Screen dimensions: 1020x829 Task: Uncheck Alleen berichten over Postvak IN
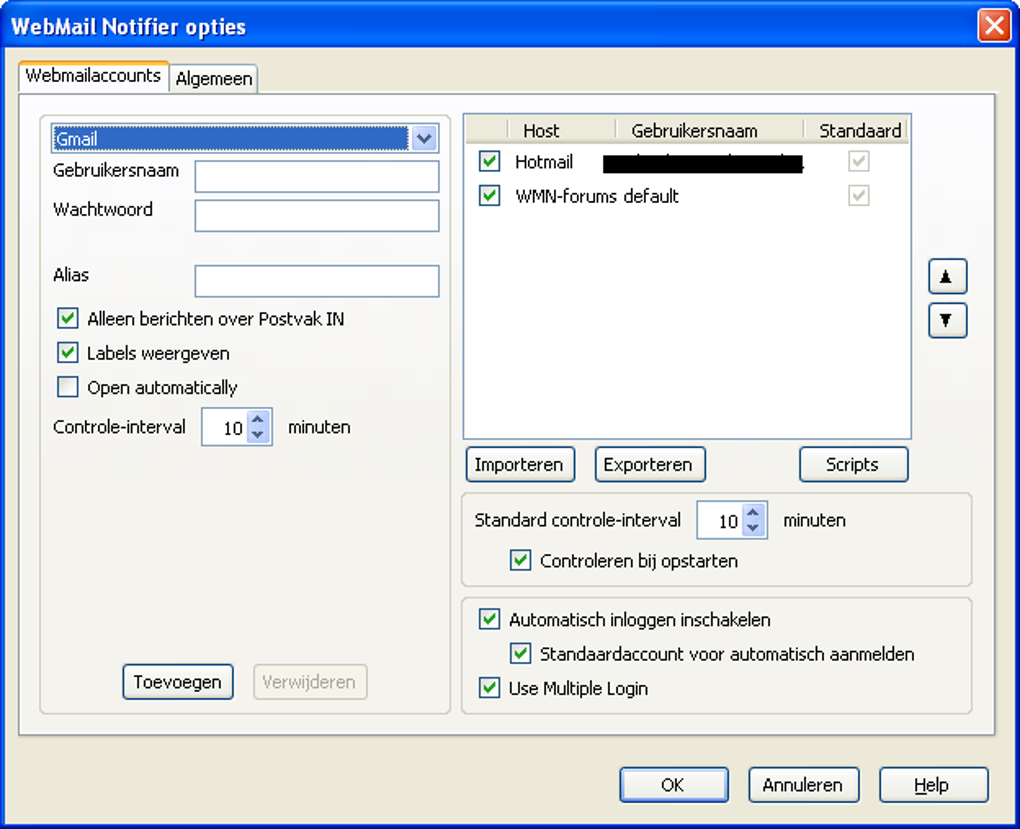pos(67,318)
